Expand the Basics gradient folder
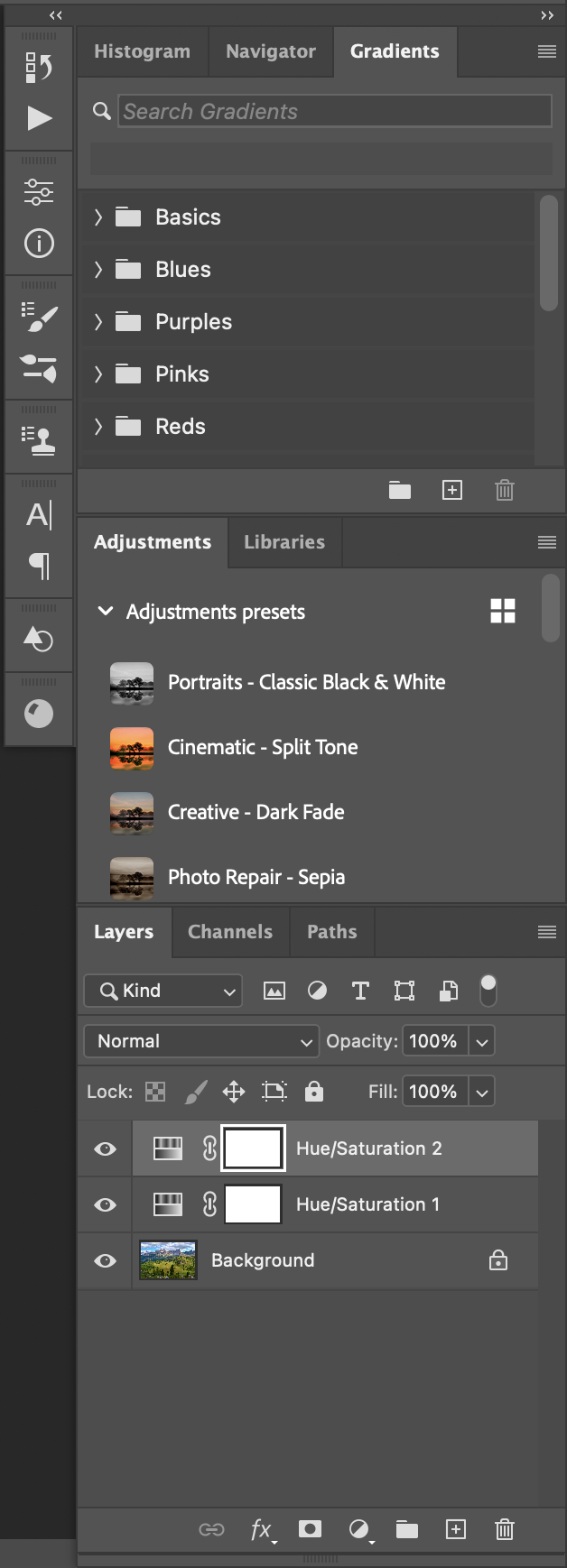 pos(98,217)
